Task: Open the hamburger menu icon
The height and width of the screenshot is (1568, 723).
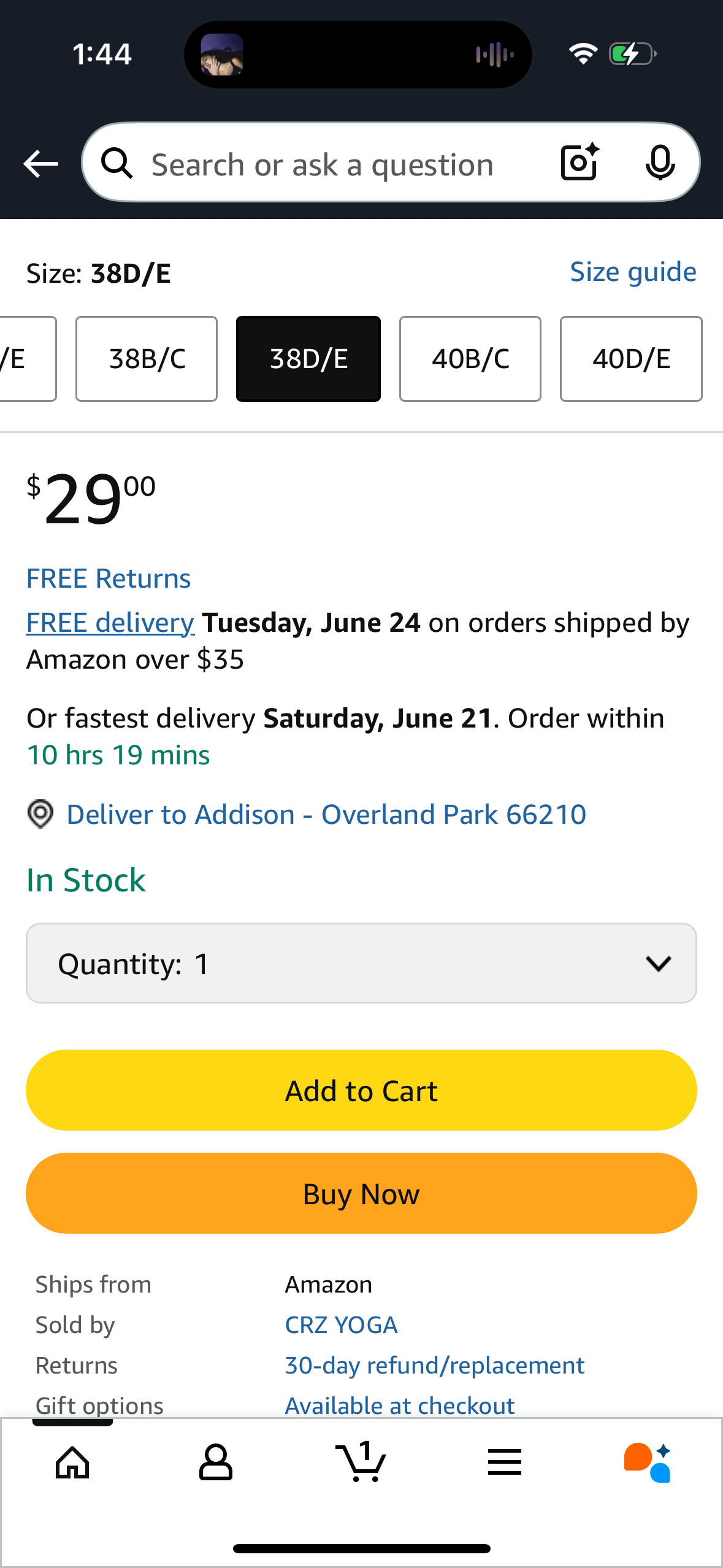Action: click(505, 1462)
